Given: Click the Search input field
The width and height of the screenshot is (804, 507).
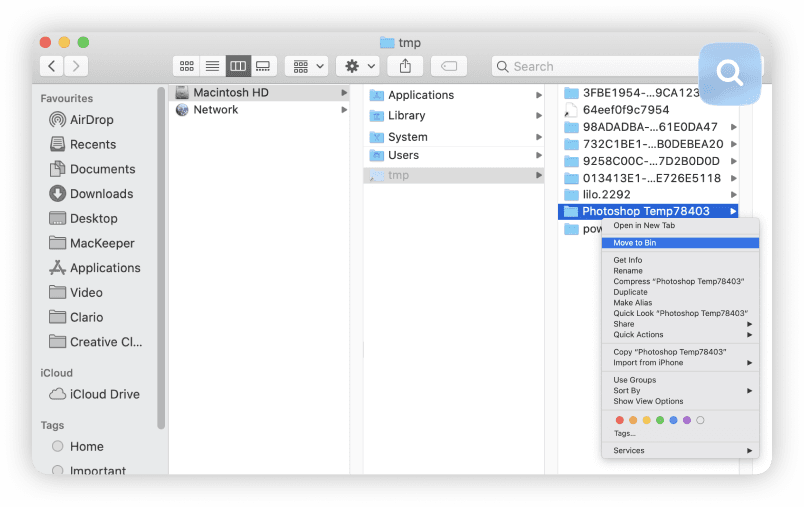Looking at the screenshot, I should pyautogui.click(x=600, y=66).
